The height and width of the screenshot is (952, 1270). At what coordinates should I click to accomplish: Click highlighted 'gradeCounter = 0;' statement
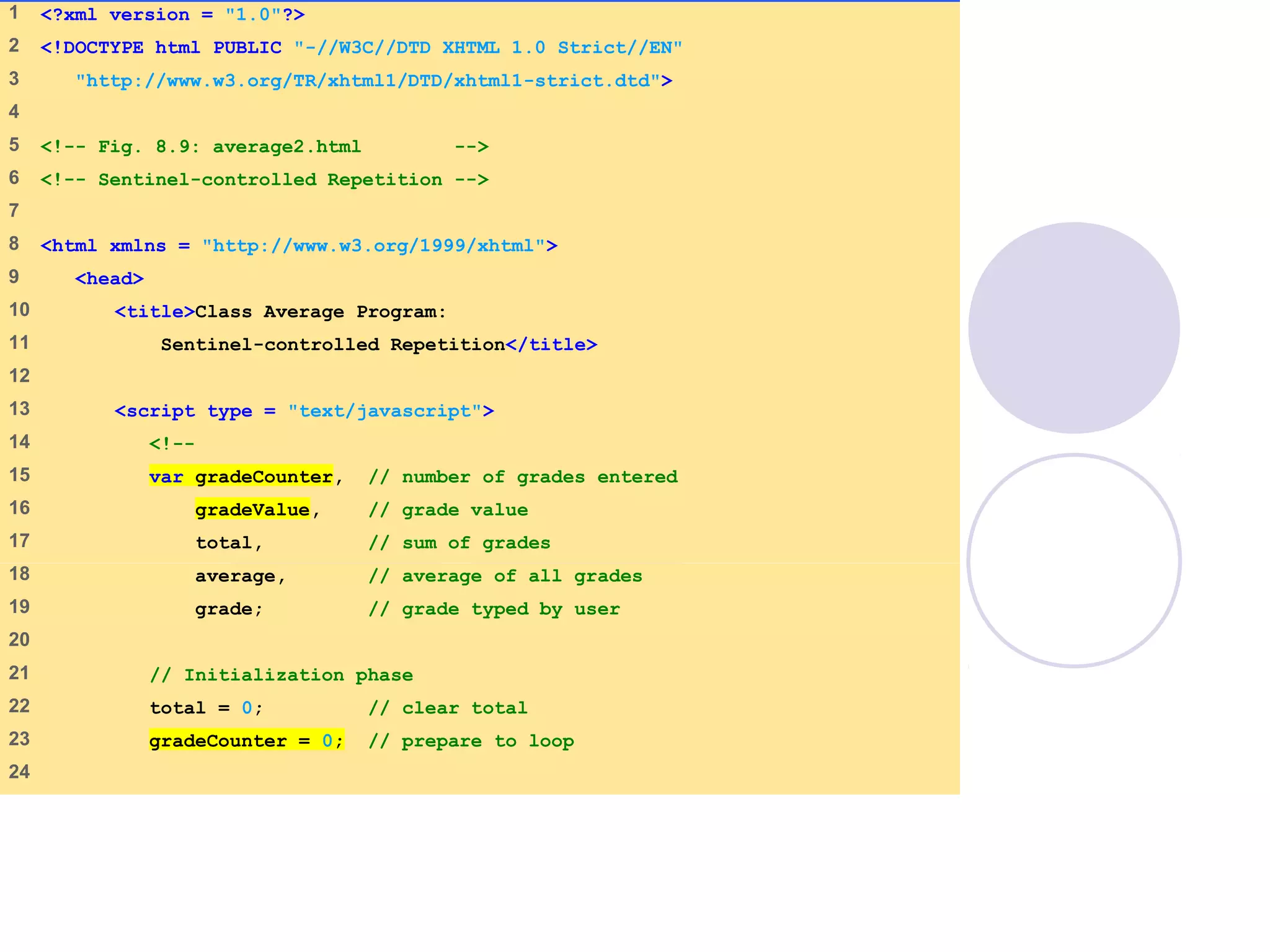tap(246, 741)
